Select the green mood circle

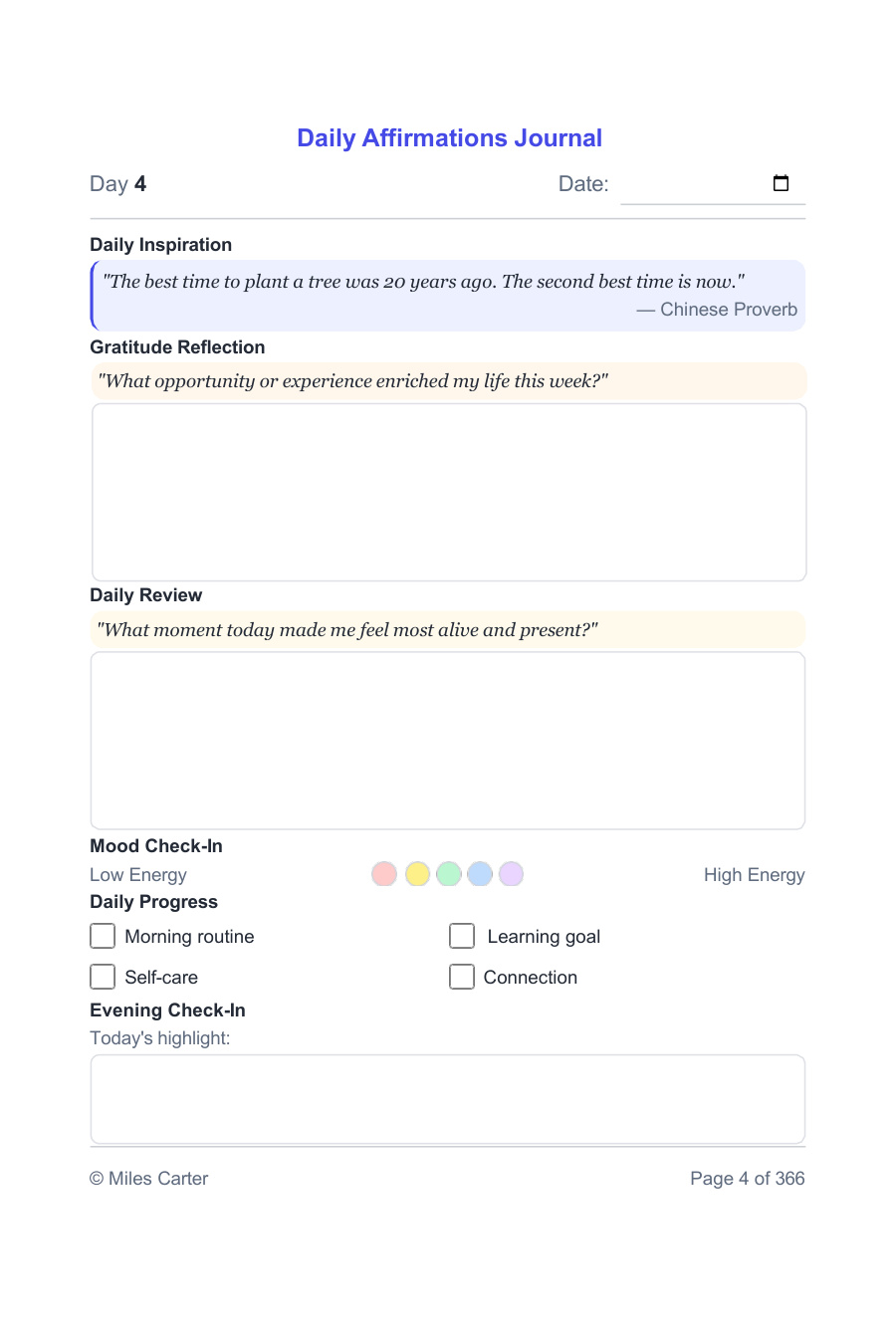pos(449,874)
